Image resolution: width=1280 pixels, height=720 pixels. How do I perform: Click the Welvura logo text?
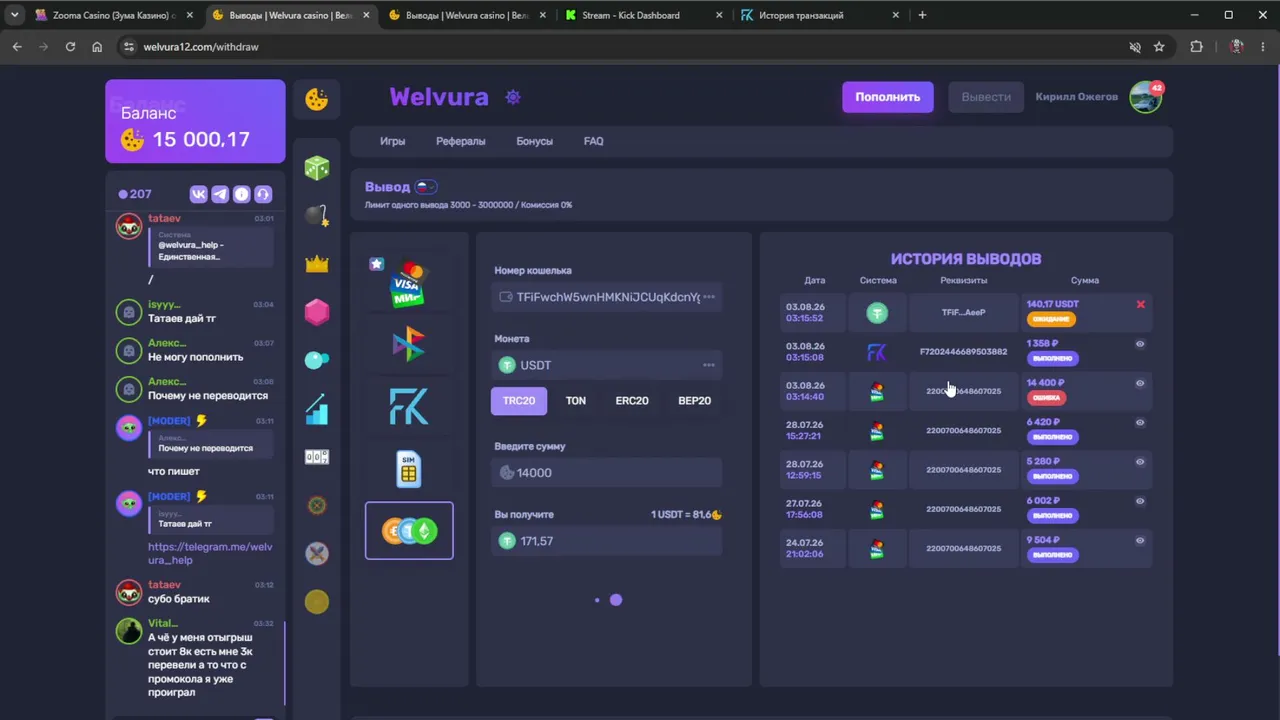[x=439, y=97]
